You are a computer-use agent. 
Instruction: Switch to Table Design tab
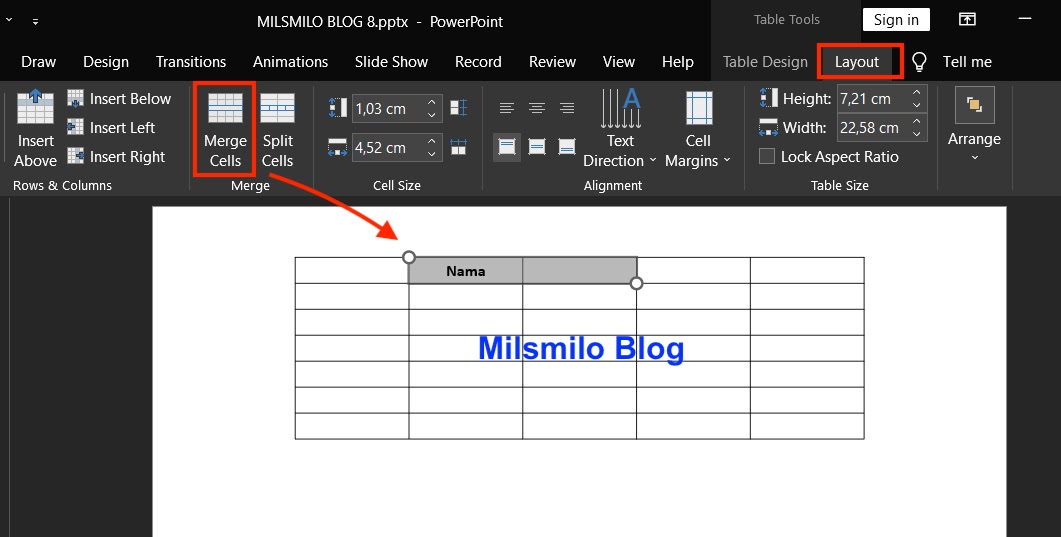pyautogui.click(x=765, y=62)
